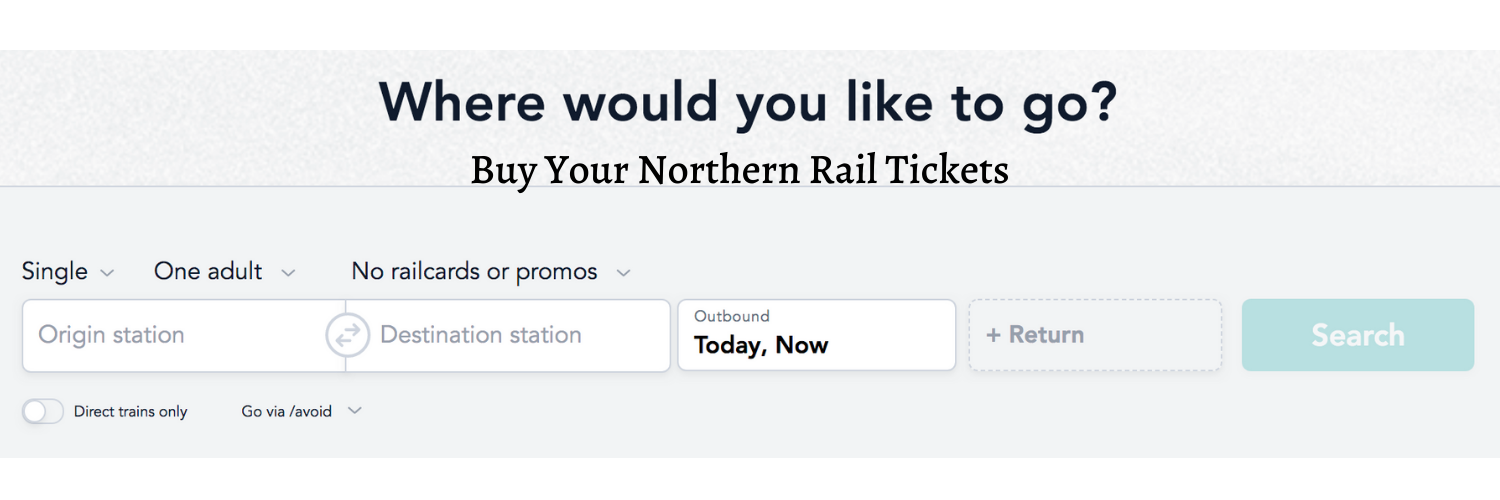The height and width of the screenshot is (500, 1500).
Task: Click the chevron next to Go via /avoid
Action: click(x=354, y=411)
